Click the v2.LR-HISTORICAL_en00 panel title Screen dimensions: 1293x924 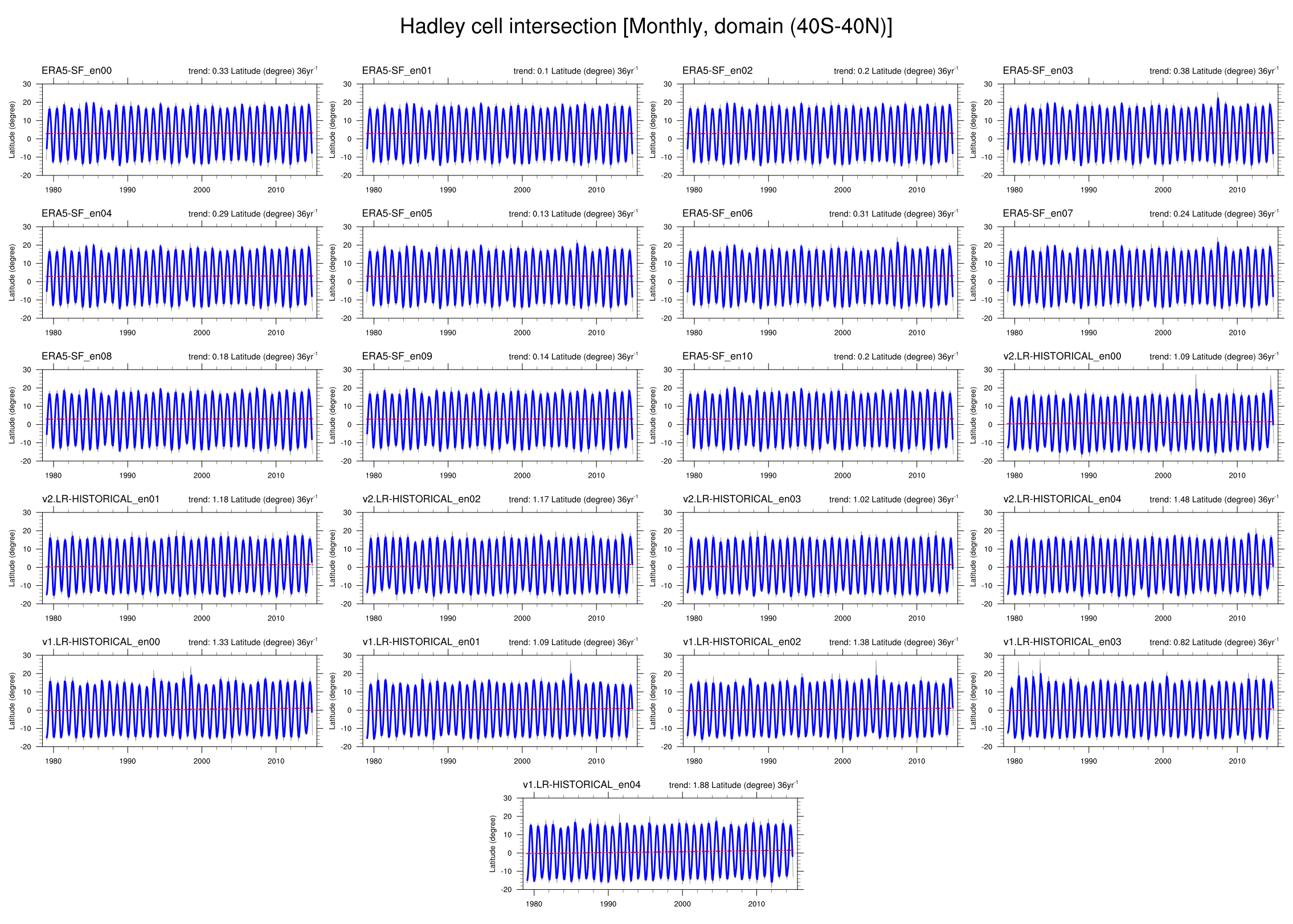tap(1062, 356)
